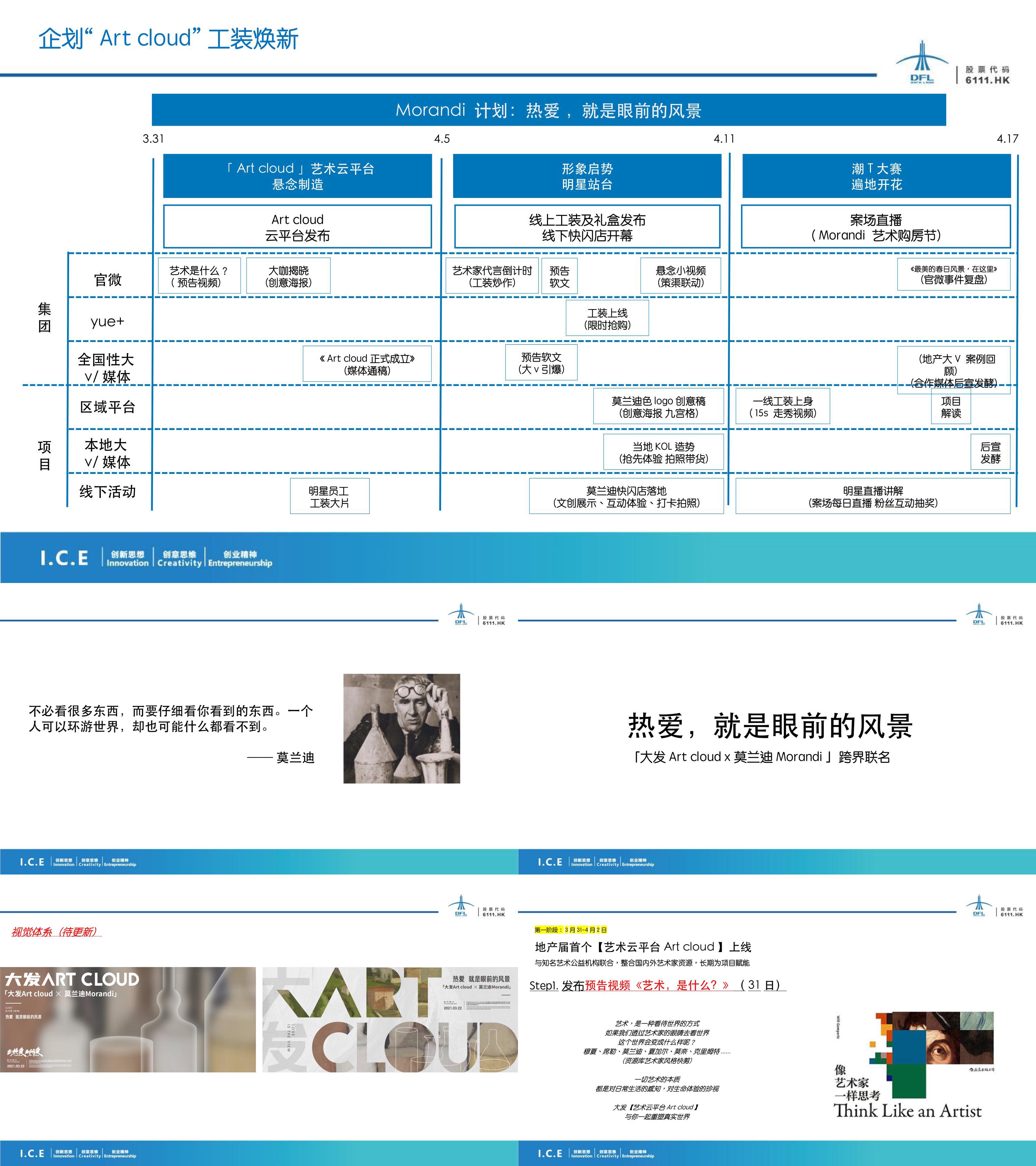Click the 莫兰迪色 logo 创意稿 cell

coord(658,407)
